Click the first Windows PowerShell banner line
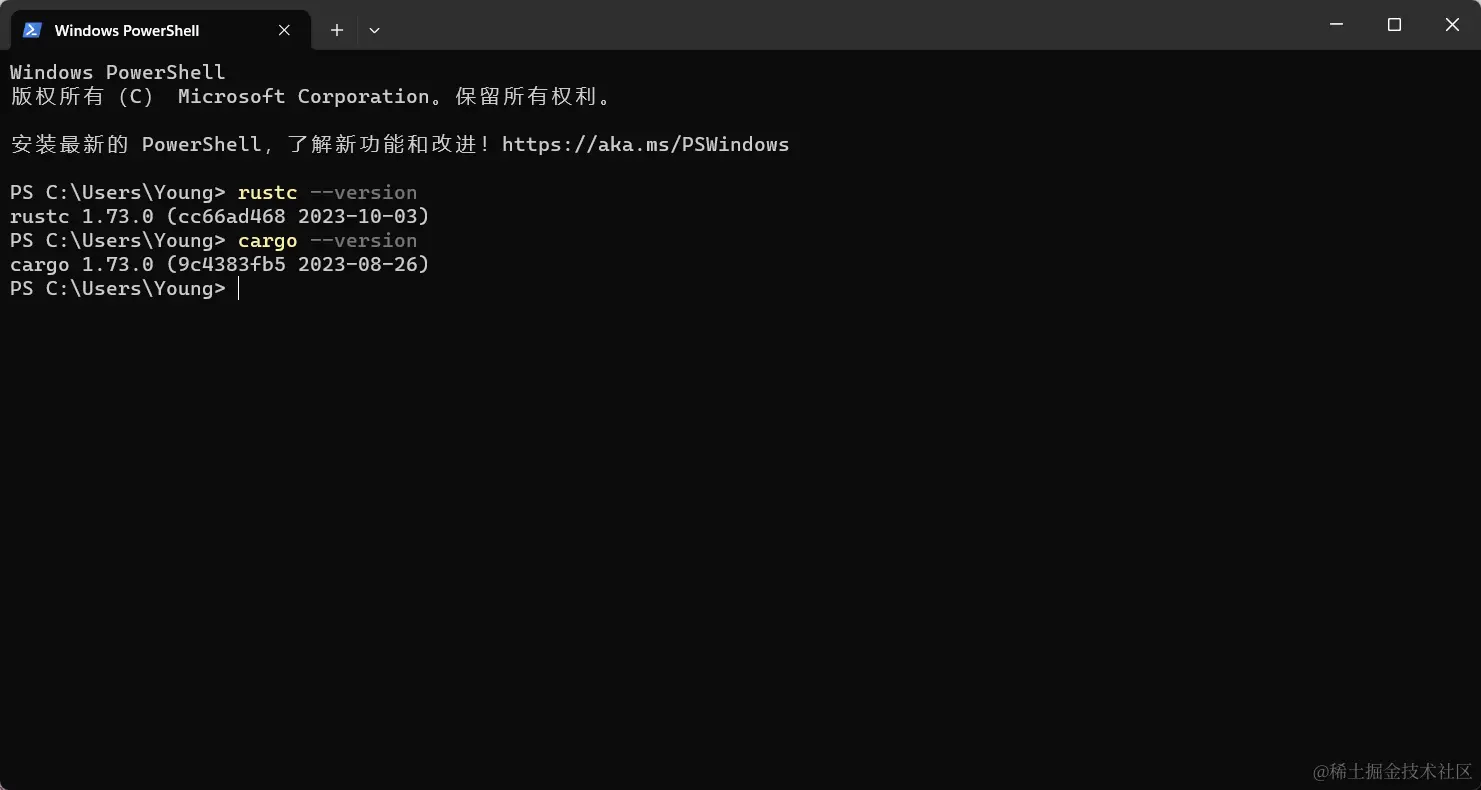The image size is (1481, 790). [117, 72]
